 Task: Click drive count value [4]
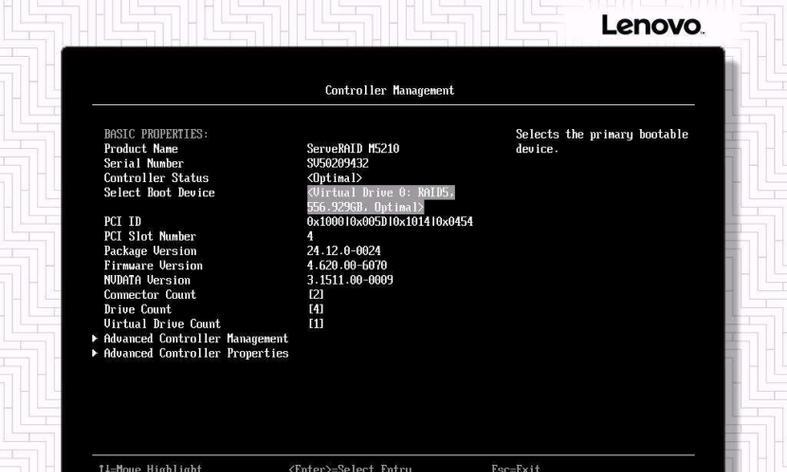[x=316, y=309]
